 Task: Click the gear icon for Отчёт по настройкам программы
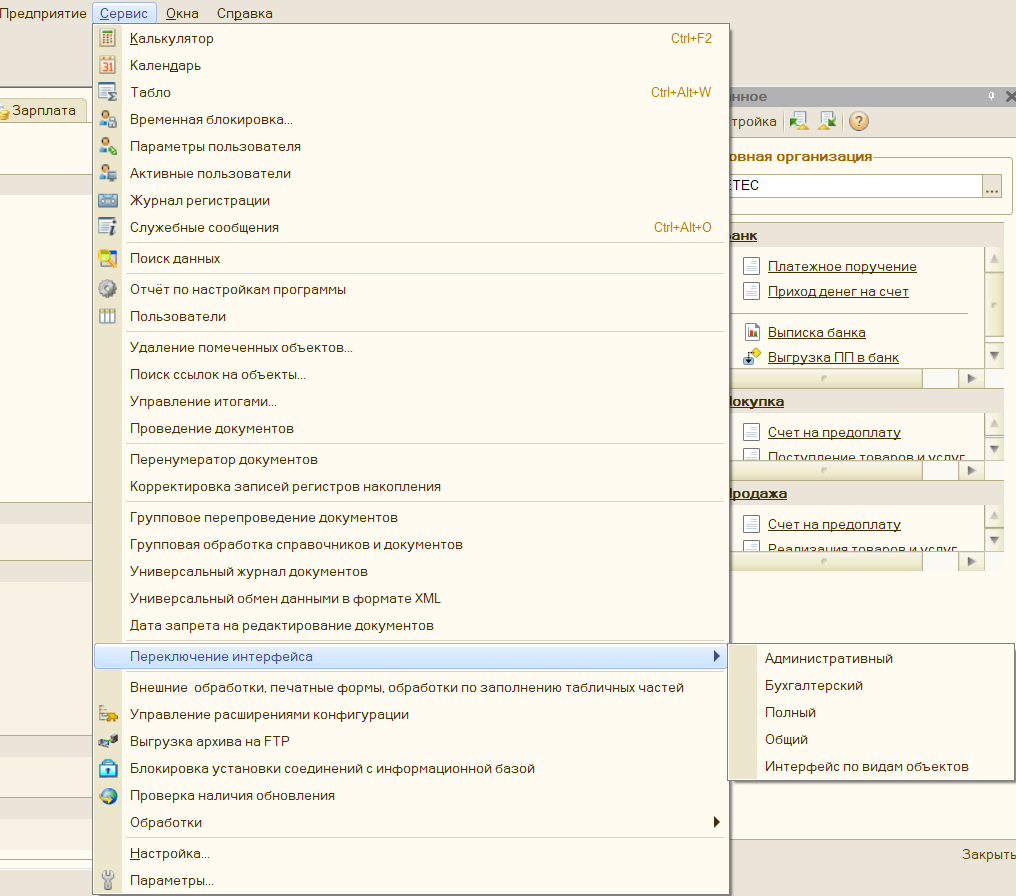pyautogui.click(x=108, y=289)
